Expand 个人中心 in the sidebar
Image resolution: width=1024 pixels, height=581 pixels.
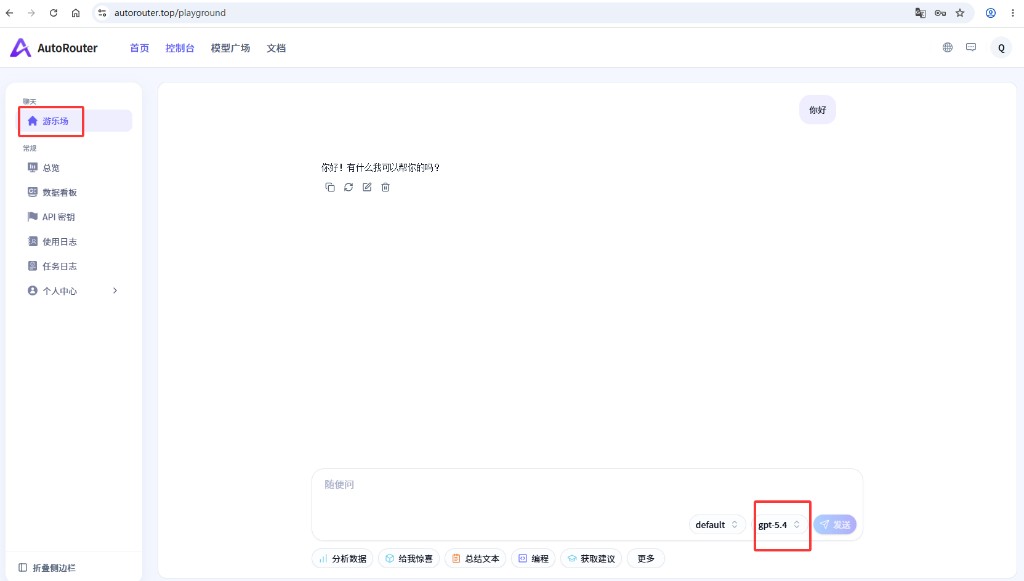click(75, 290)
